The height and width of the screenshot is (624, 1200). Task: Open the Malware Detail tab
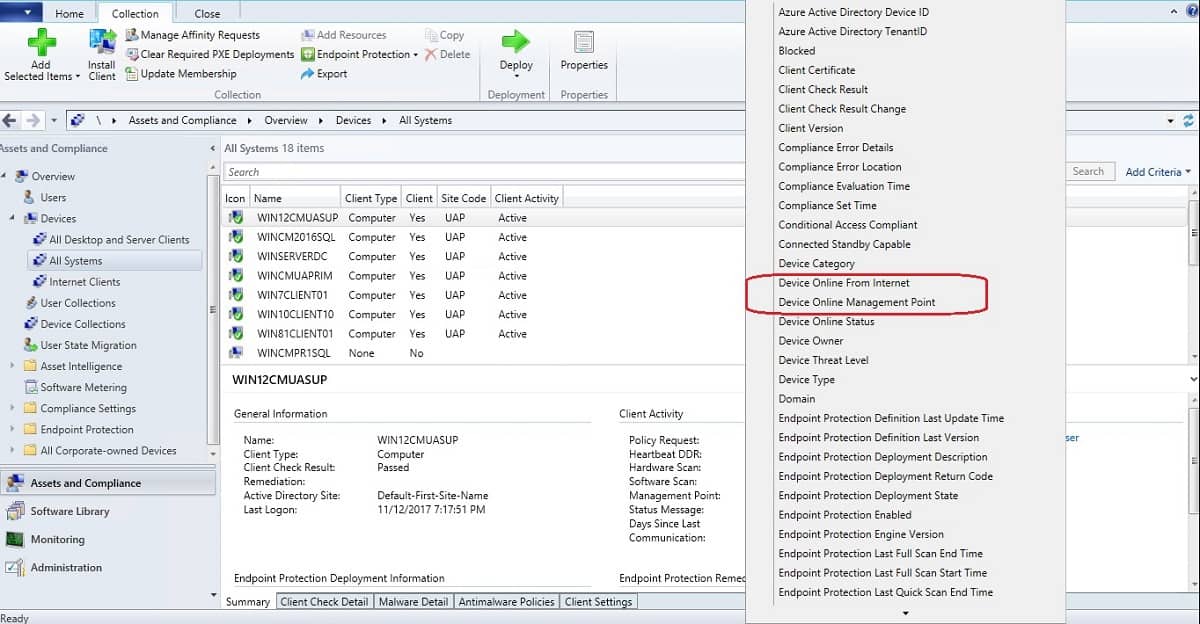[413, 602]
